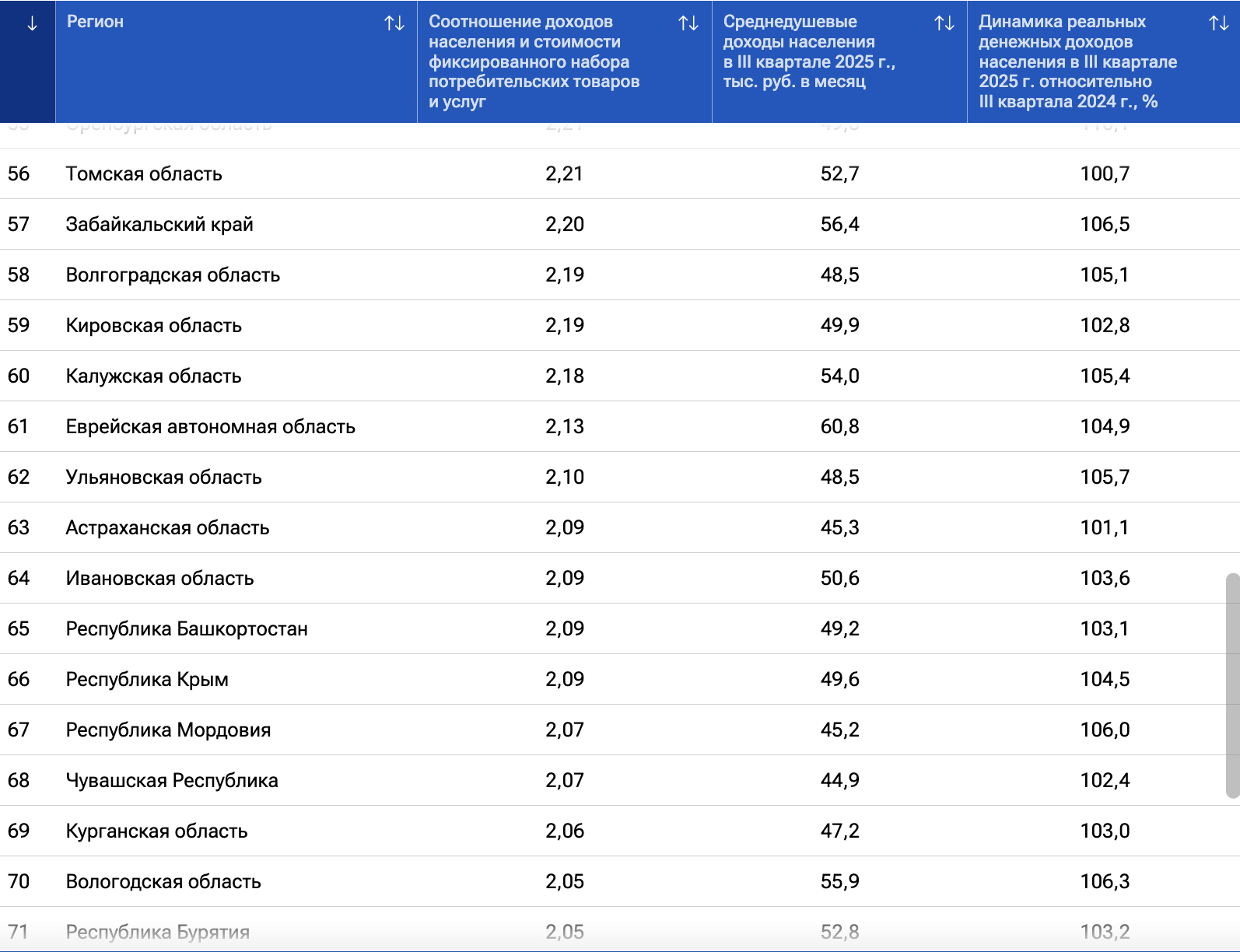
Task: Sort by Среднедушевые доходы column arrows
Action: click(x=944, y=24)
